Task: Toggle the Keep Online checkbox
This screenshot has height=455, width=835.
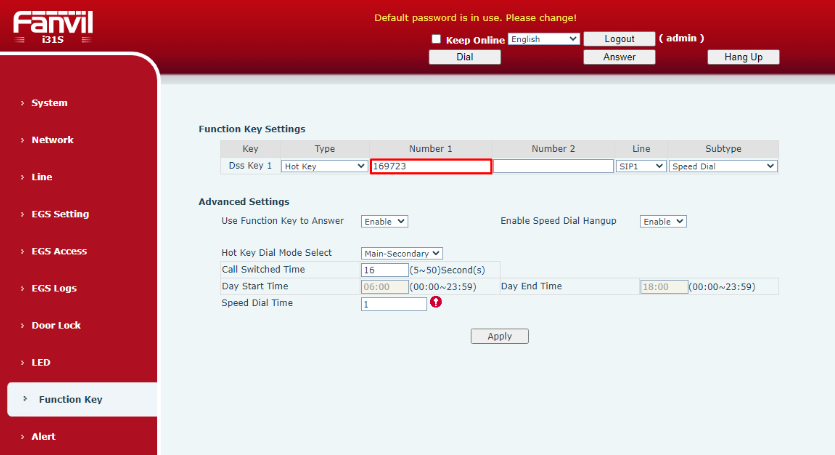Action: coord(436,39)
